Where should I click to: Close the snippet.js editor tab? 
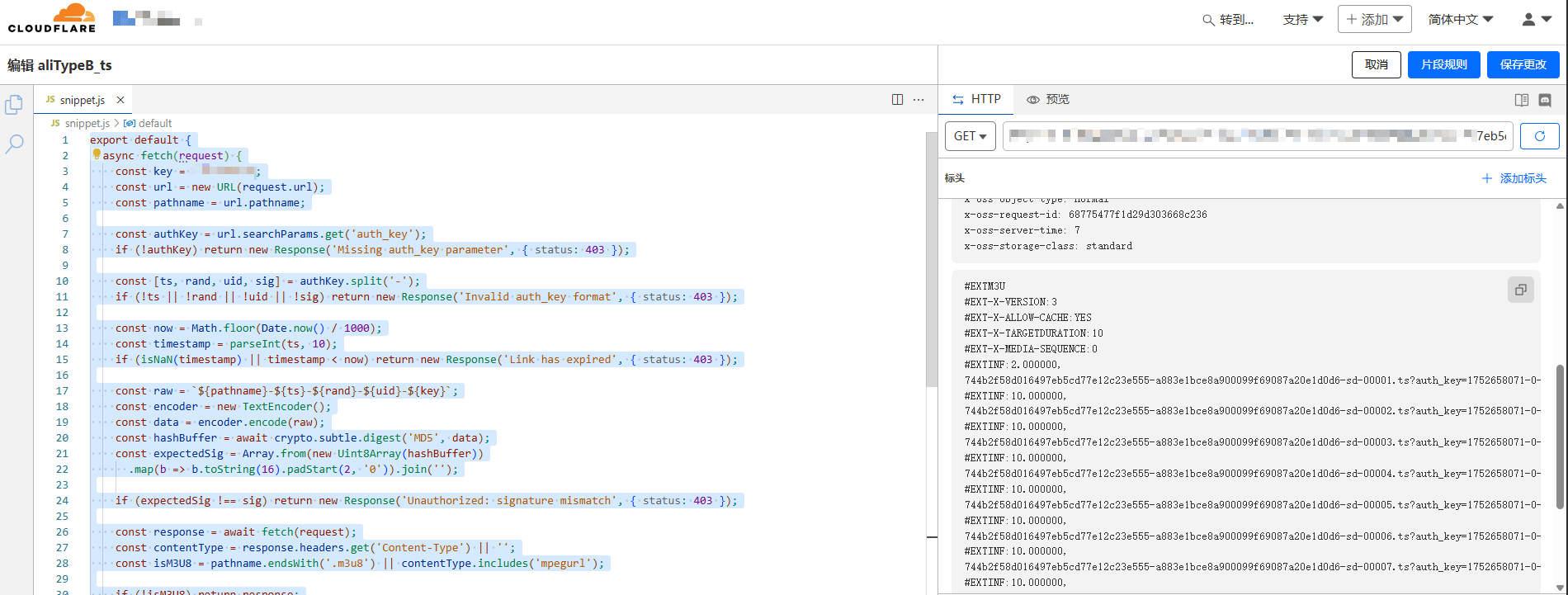click(120, 100)
